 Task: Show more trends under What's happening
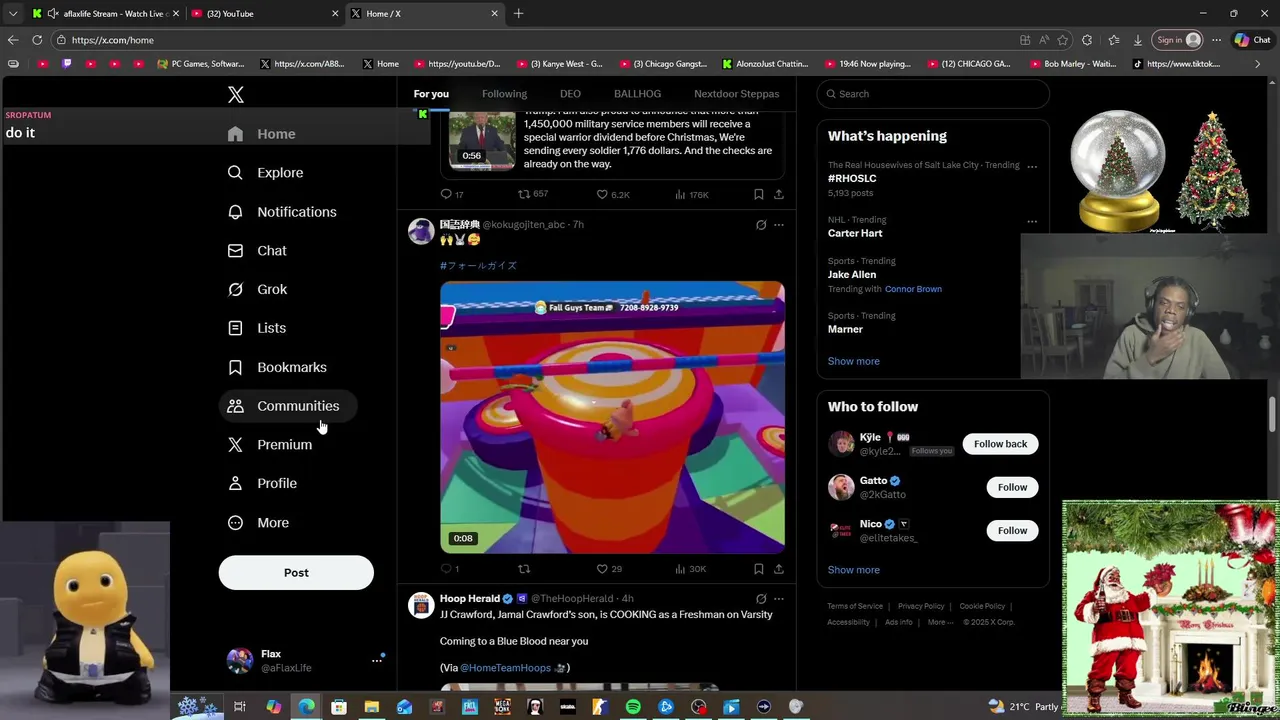(x=853, y=361)
